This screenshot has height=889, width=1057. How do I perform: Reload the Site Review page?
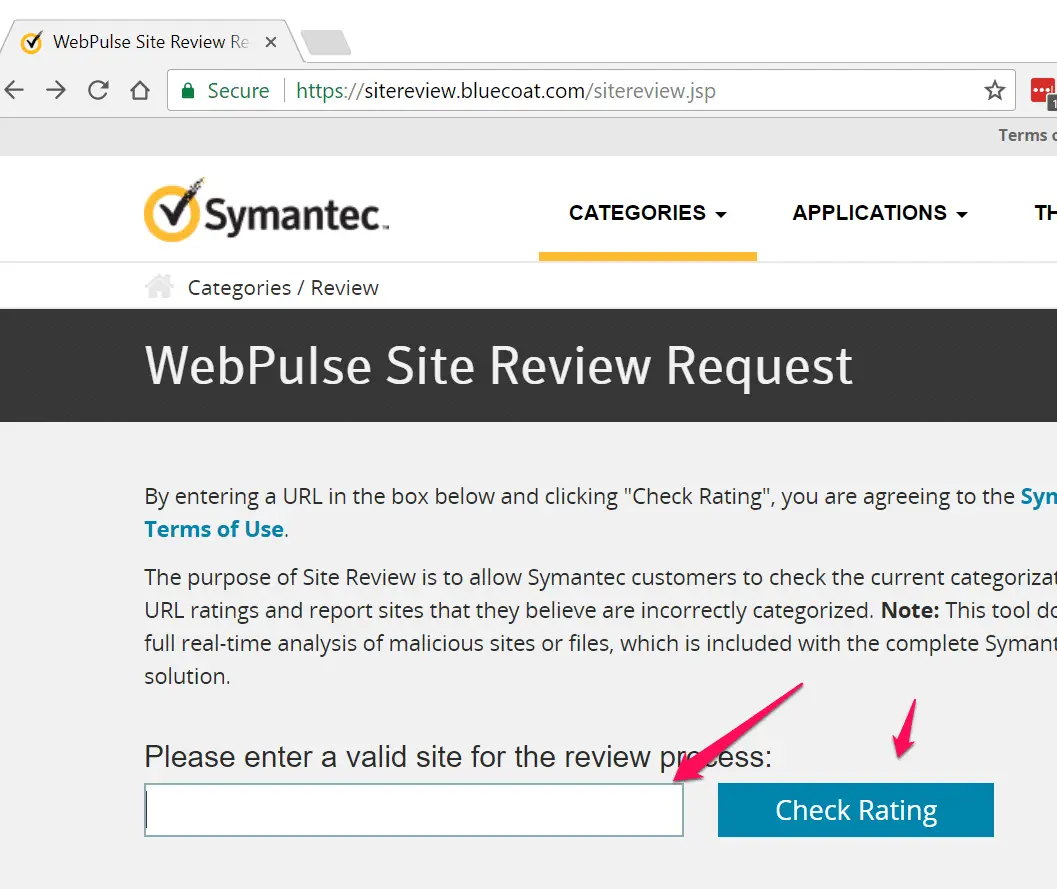click(98, 91)
